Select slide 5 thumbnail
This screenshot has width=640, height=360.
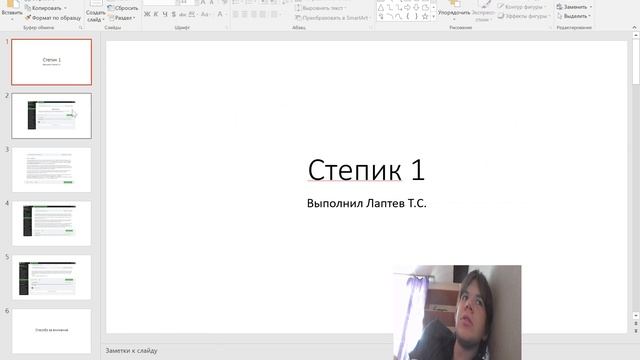[51, 277]
